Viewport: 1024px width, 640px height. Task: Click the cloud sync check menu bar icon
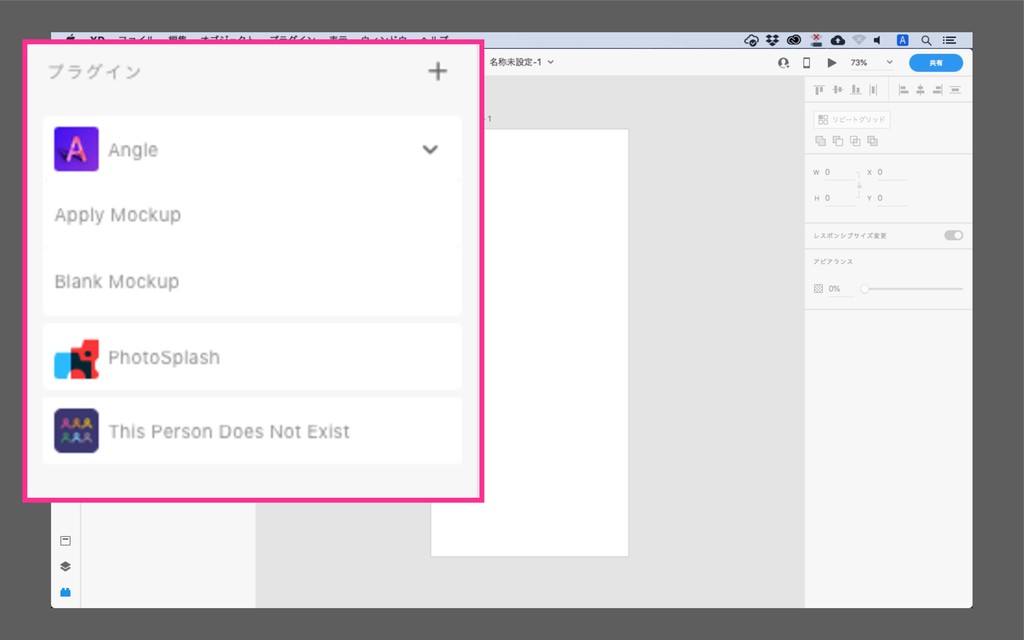[x=751, y=40]
